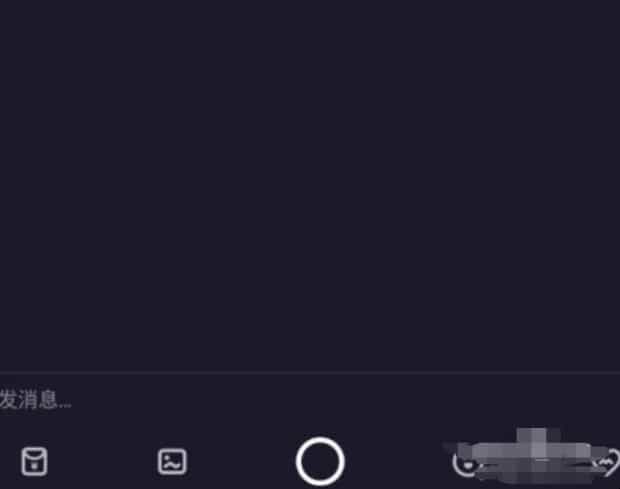This screenshot has height=489, width=620.
Task: Show sticker panel via smiley icon
Action: tap(467, 463)
